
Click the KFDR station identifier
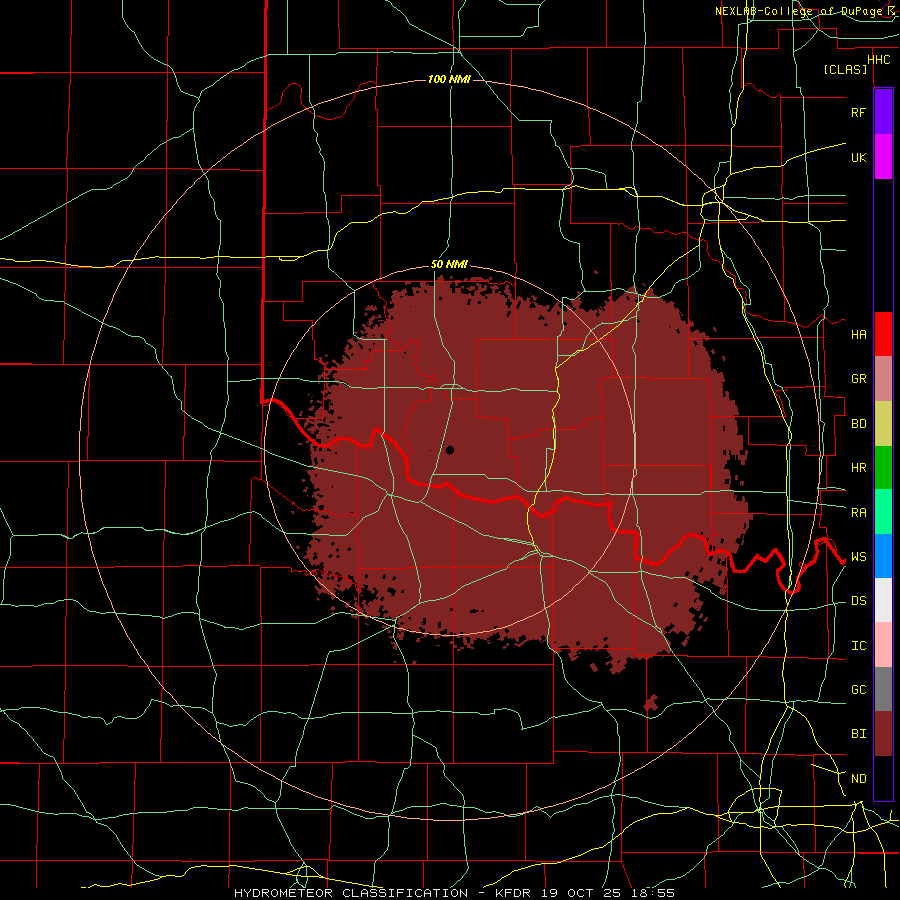tap(515, 893)
